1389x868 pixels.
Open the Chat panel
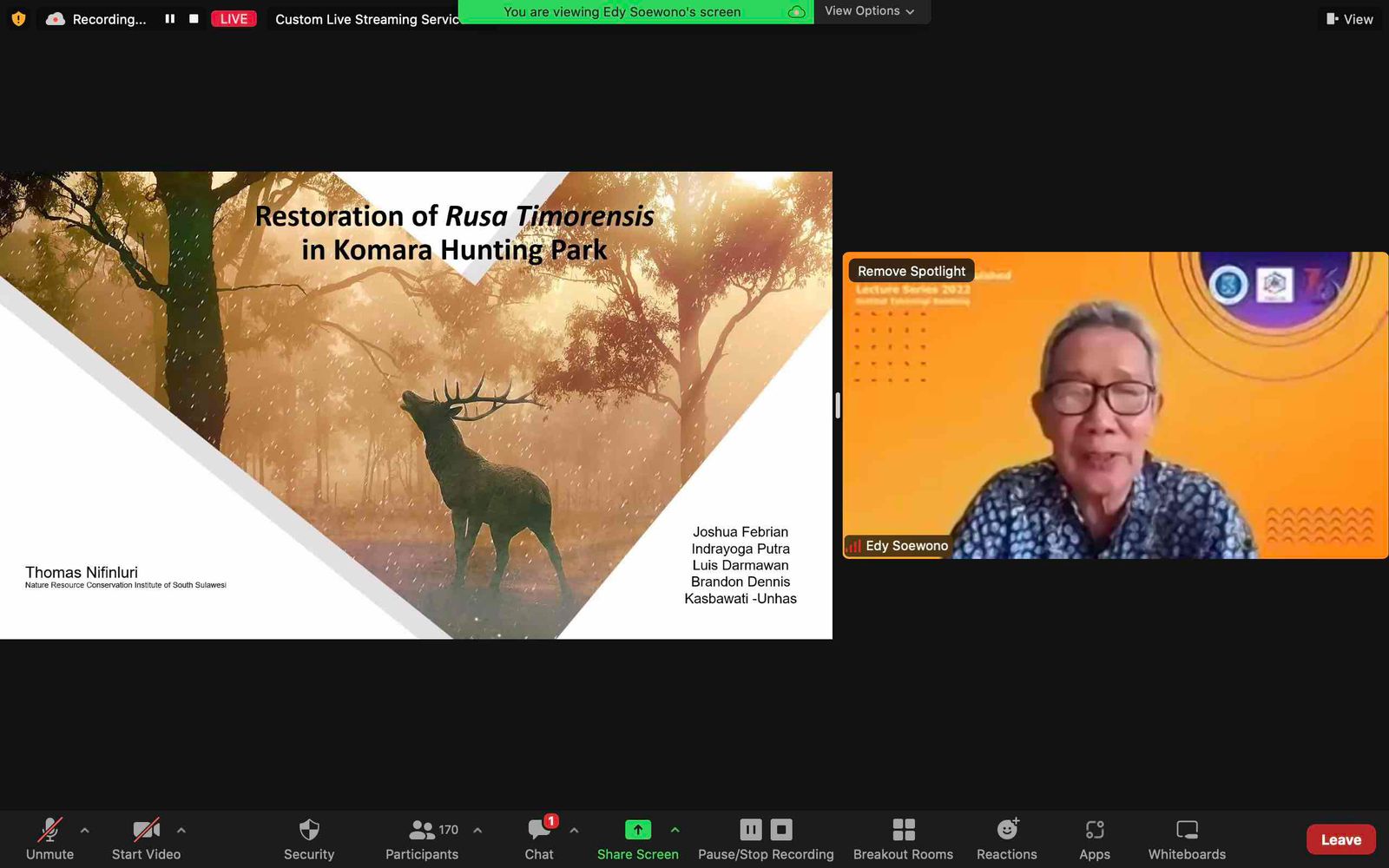[x=538, y=838]
